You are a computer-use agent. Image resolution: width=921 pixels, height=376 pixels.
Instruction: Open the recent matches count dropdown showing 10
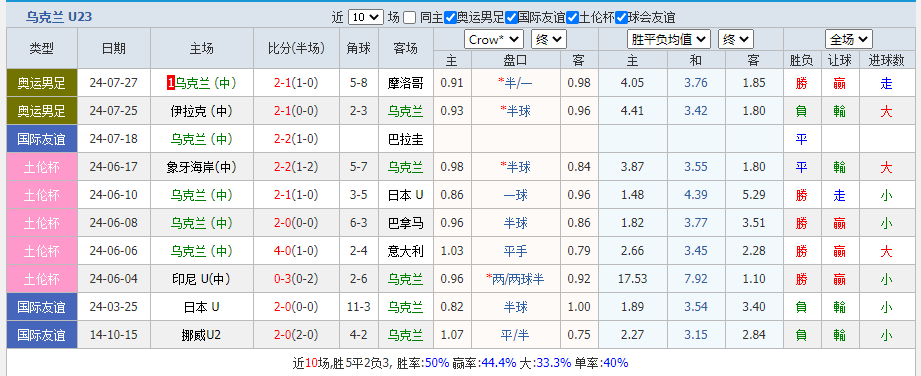[x=365, y=18]
